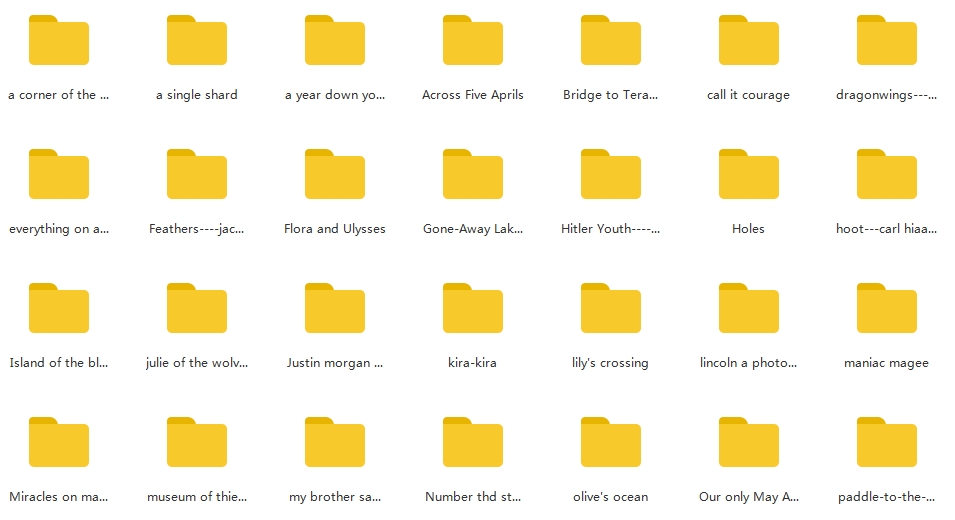The width and height of the screenshot is (955, 520).
Task: Click the 'kira-kira' name label
Action: tap(473, 363)
